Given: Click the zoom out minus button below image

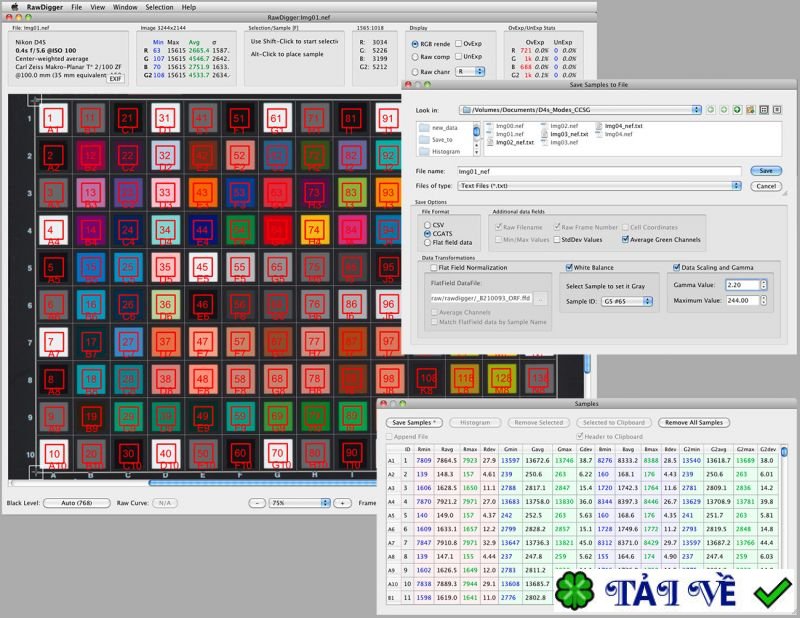Looking at the screenshot, I should tap(257, 504).
